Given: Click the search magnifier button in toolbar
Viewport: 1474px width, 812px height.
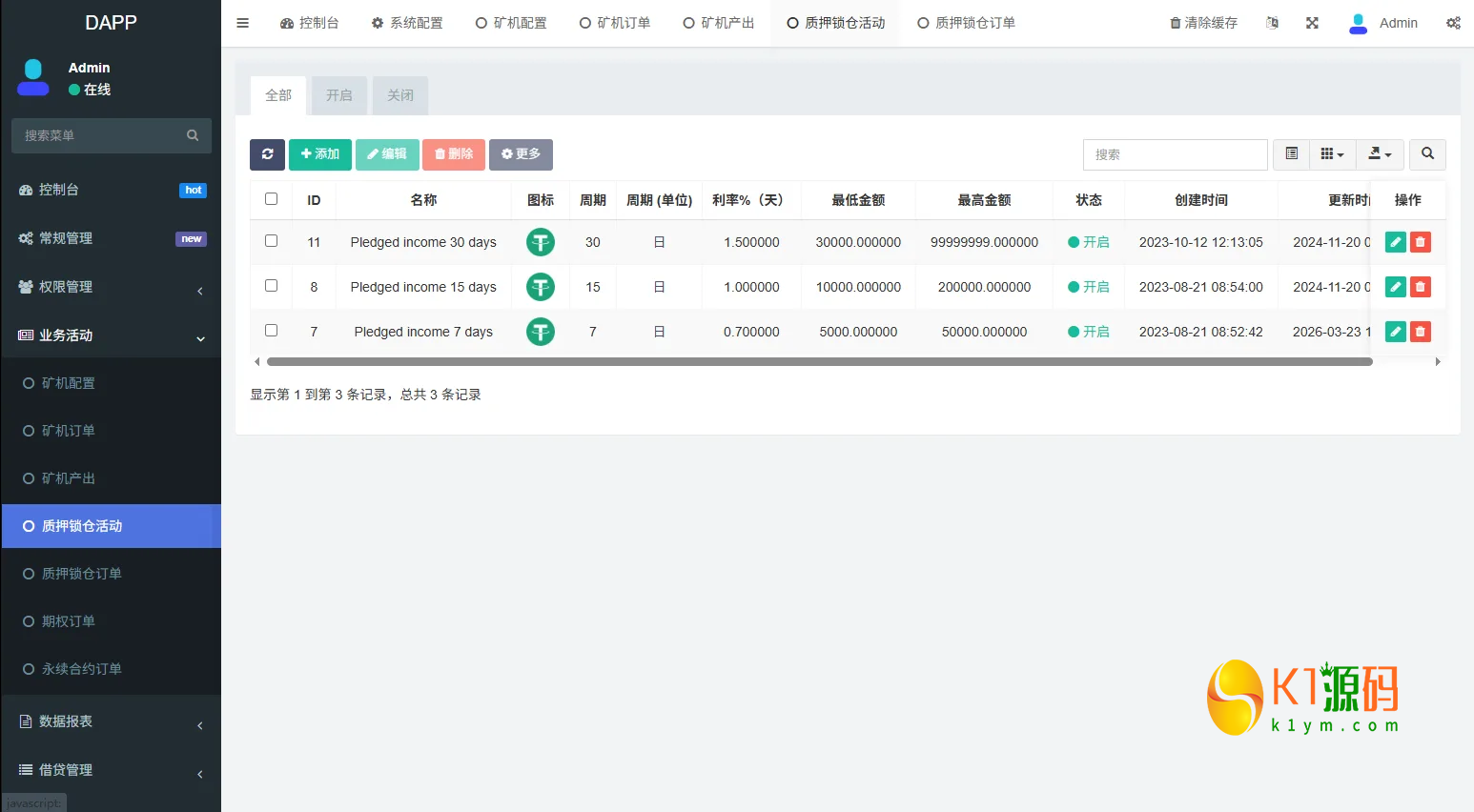Looking at the screenshot, I should (x=1427, y=154).
